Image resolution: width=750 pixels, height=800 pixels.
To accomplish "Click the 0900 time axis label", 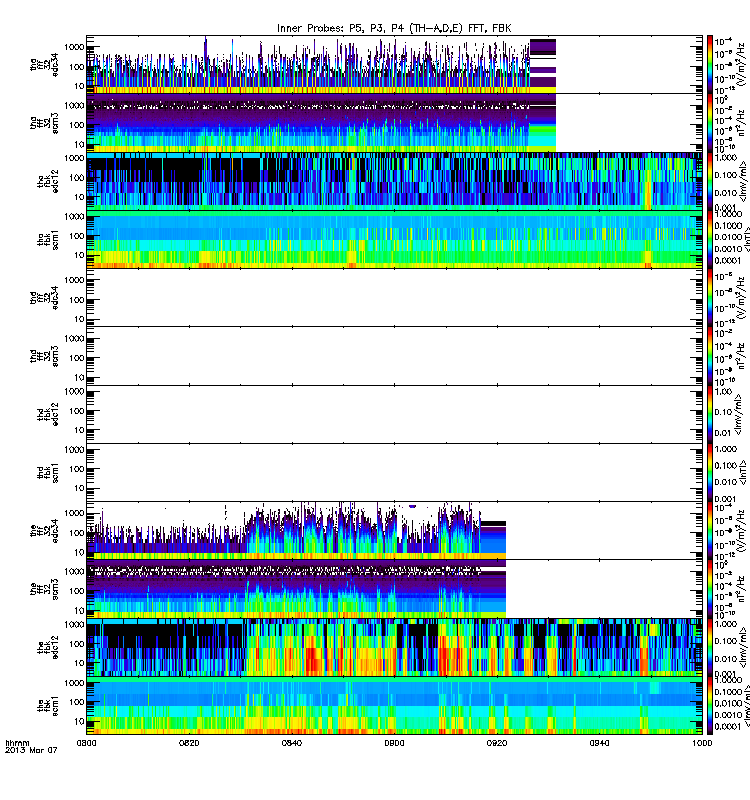I will click(394, 743).
